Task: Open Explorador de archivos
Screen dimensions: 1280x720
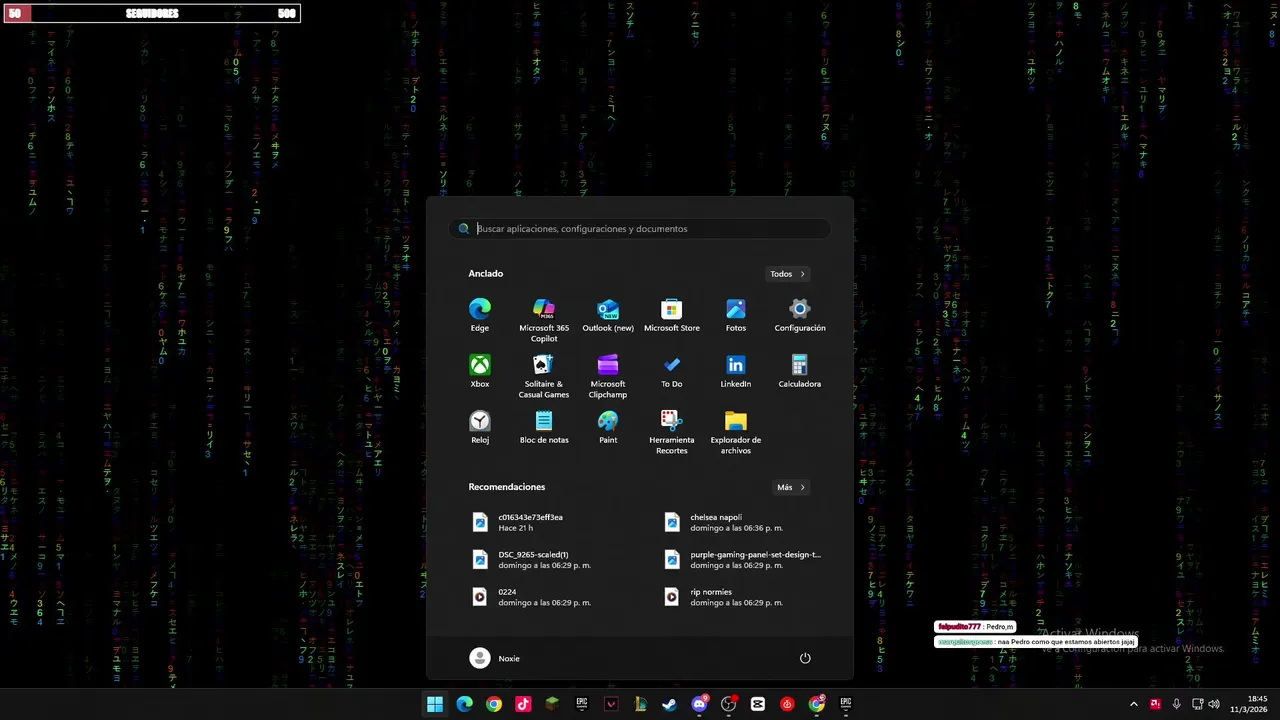Action: click(736, 432)
